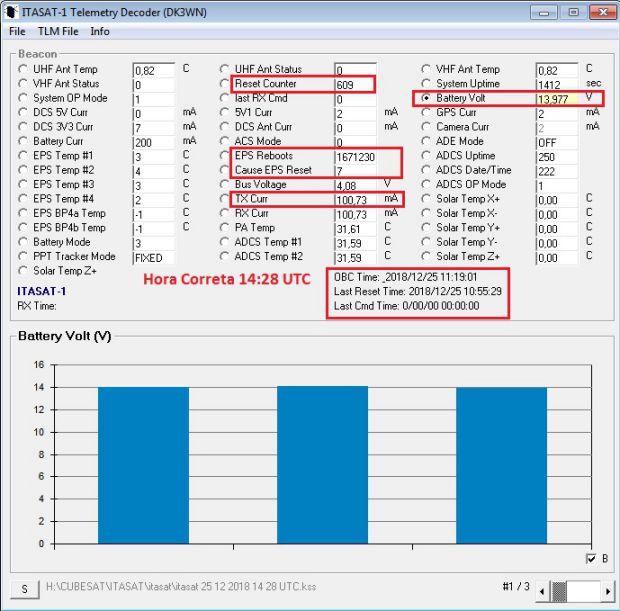Click the S button at bottom left
The width and height of the screenshot is (620, 611).
click(23, 589)
